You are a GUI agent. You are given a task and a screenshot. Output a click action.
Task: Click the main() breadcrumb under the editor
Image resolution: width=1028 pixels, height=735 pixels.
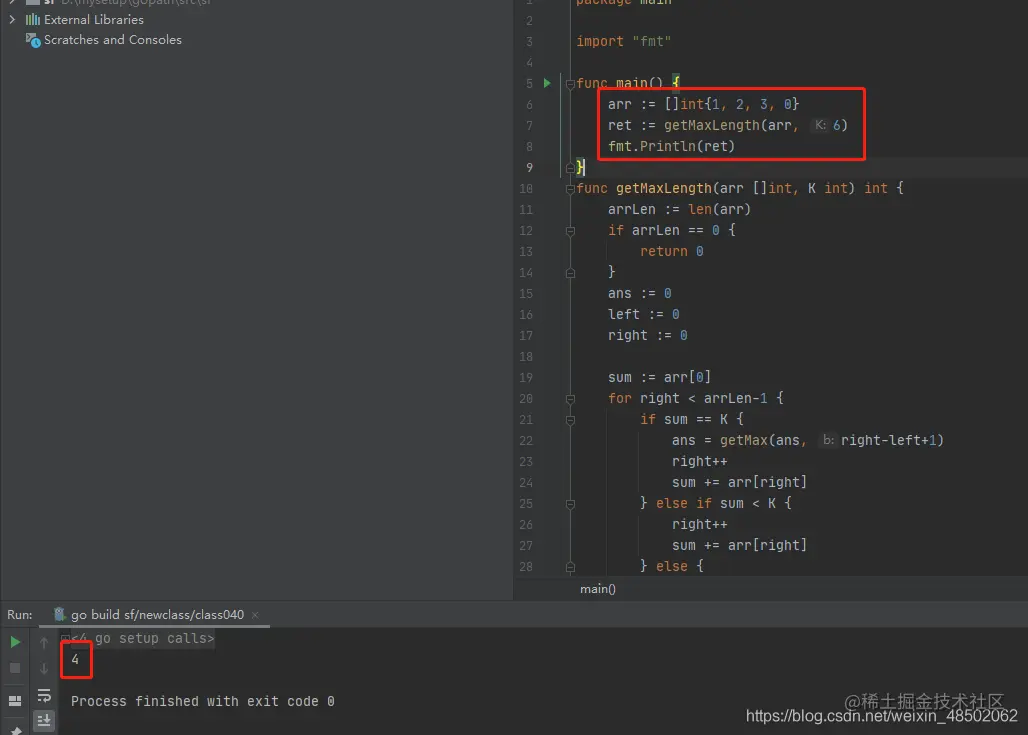(x=597, y=589)
